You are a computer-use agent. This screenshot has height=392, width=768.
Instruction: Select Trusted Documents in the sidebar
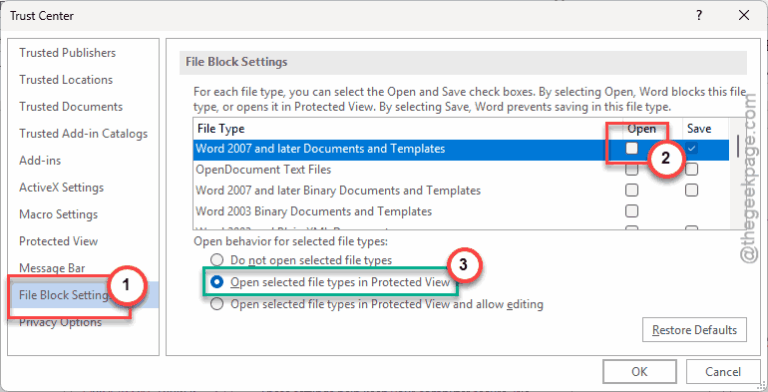click(x=71, y=107)
